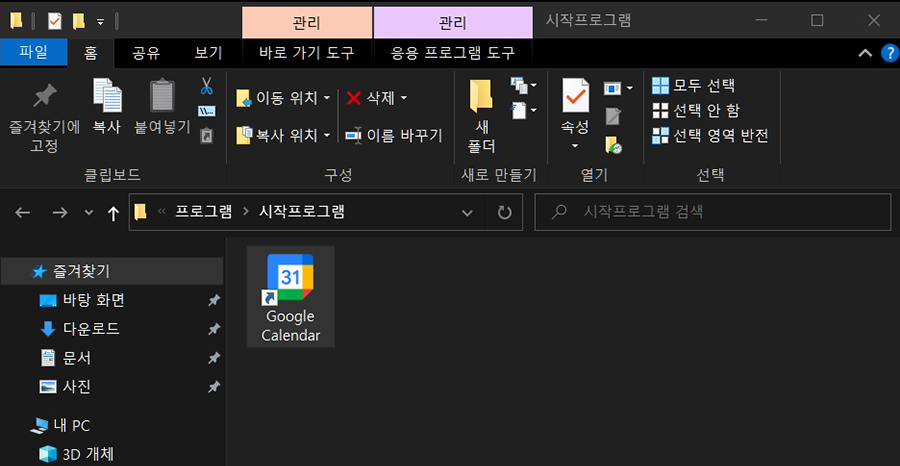The height and width of the screenshot is (466, 900).
Task: Go up one folder level
Action: 113,213
